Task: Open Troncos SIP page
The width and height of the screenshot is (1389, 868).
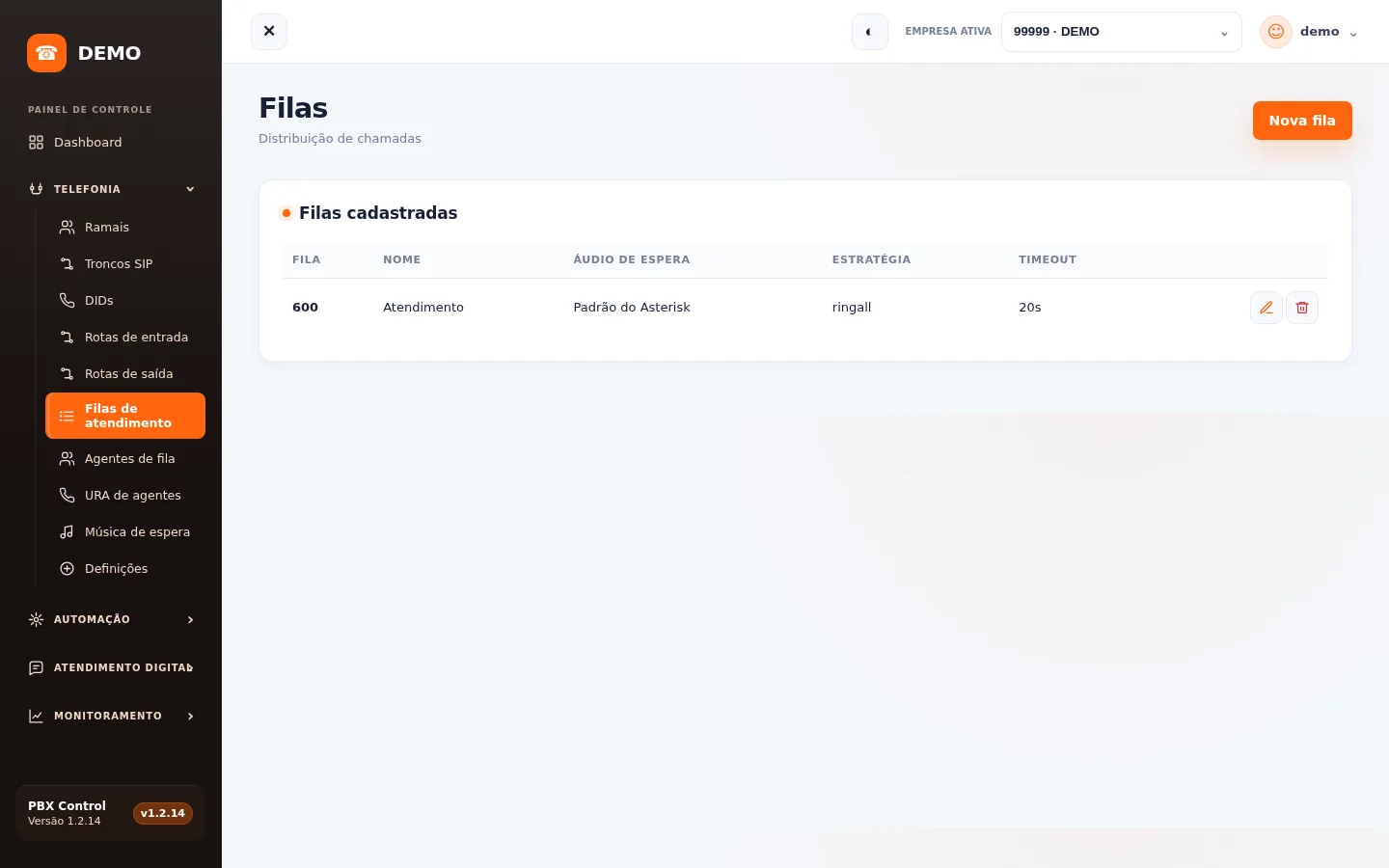Action: (125, 264)
